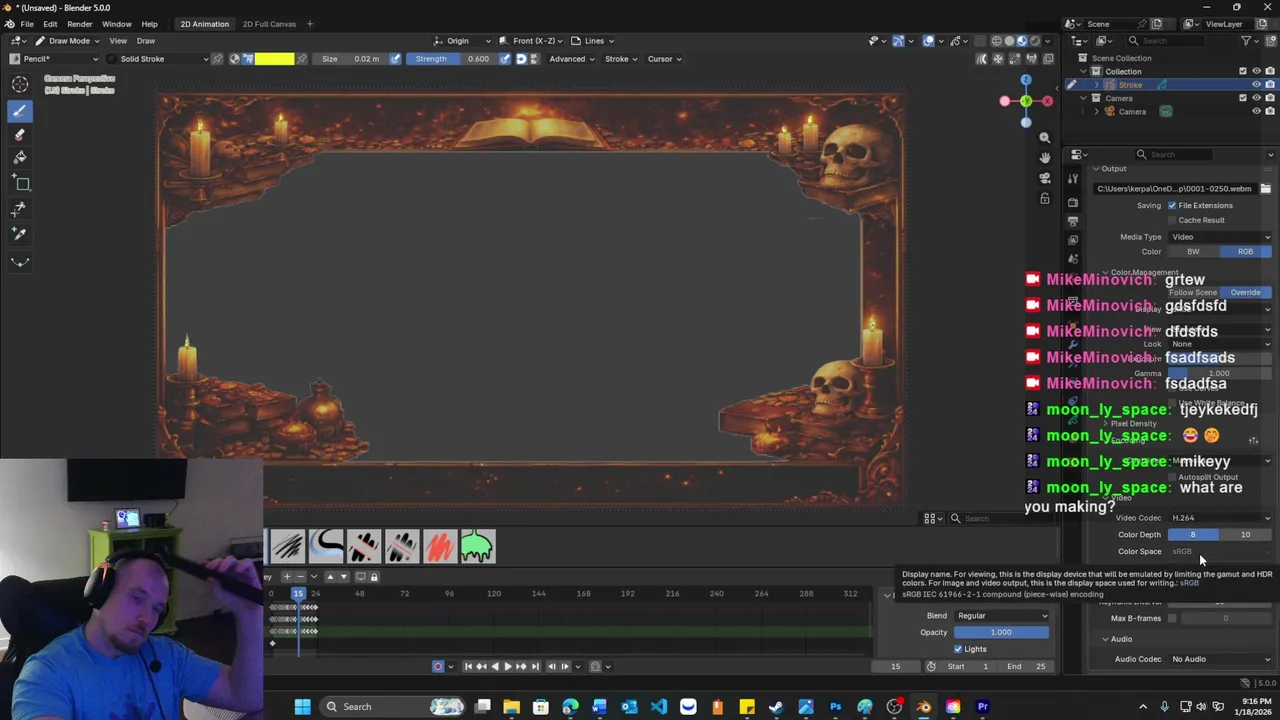The height and width of the screenshot is (720, 1280).
Task: Open the Render menu
Action: point(80,24)
